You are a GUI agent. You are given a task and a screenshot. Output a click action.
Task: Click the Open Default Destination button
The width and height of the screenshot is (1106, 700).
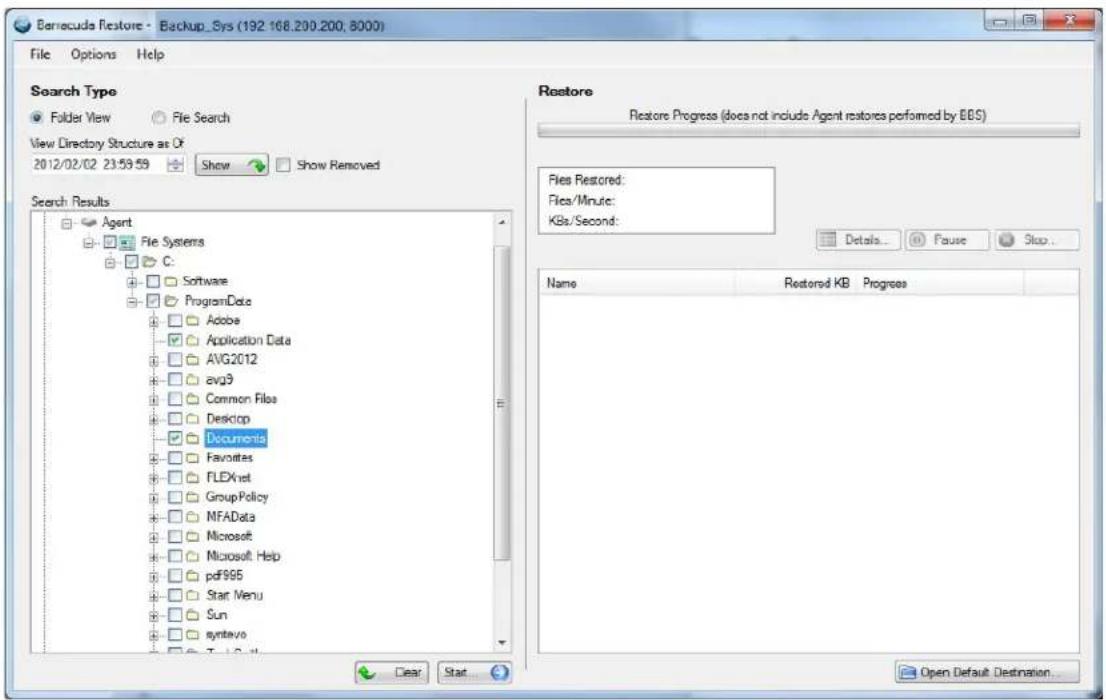(987, 672)
